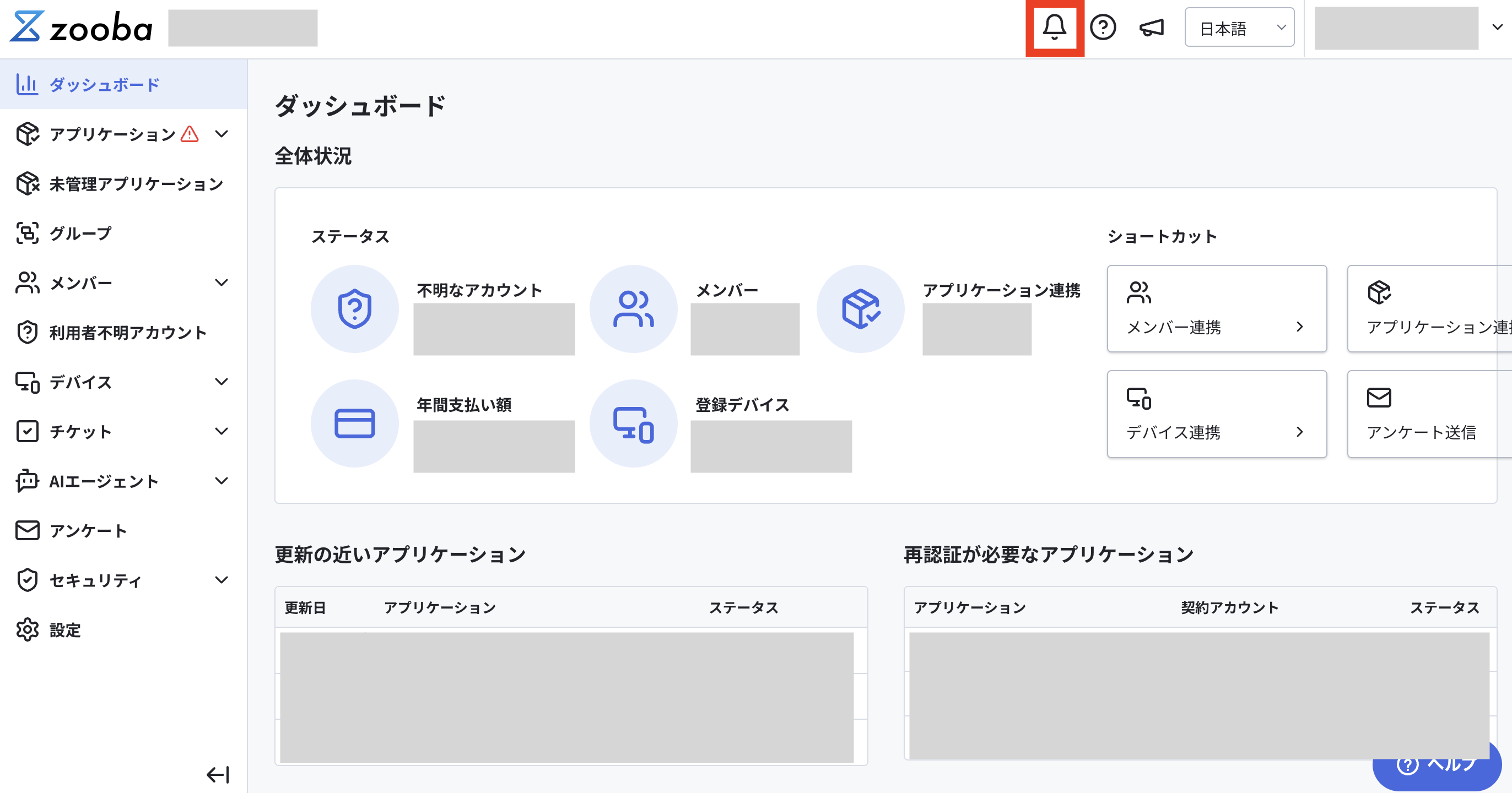Open the アンケート送信 shortcut card
The width and height of the screenshot is (1512, 793).
[1430, 414]
